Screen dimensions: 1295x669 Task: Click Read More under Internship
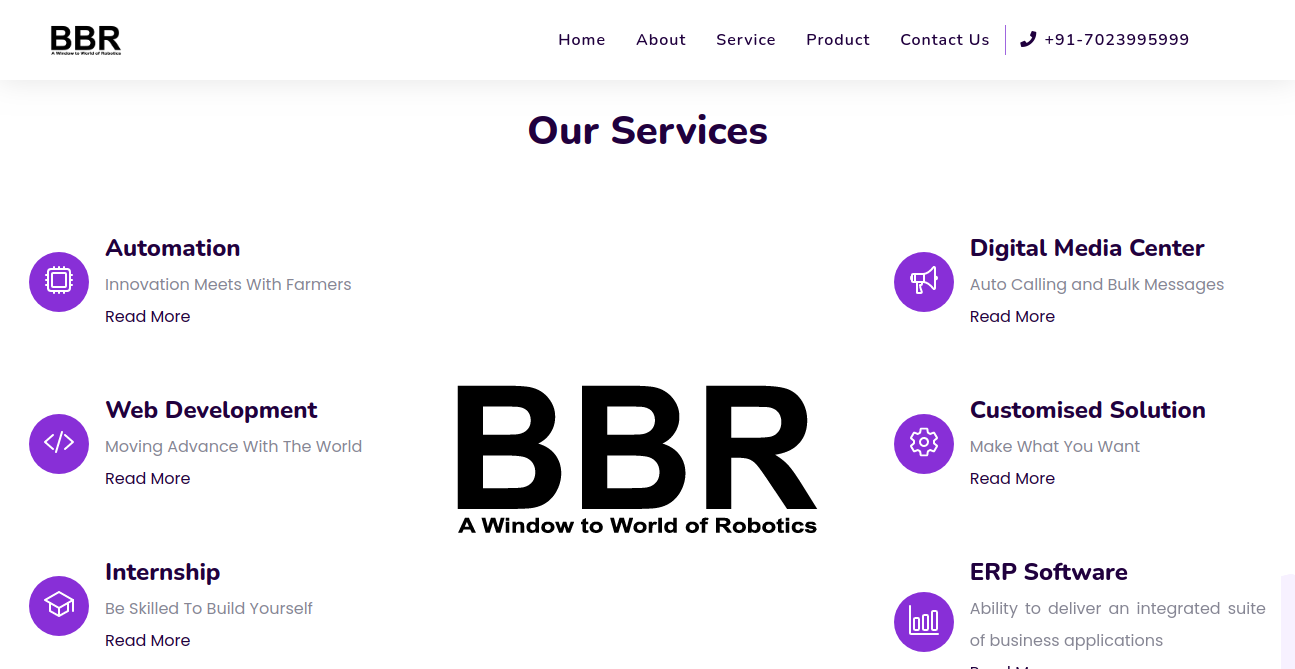click(148, 640)
